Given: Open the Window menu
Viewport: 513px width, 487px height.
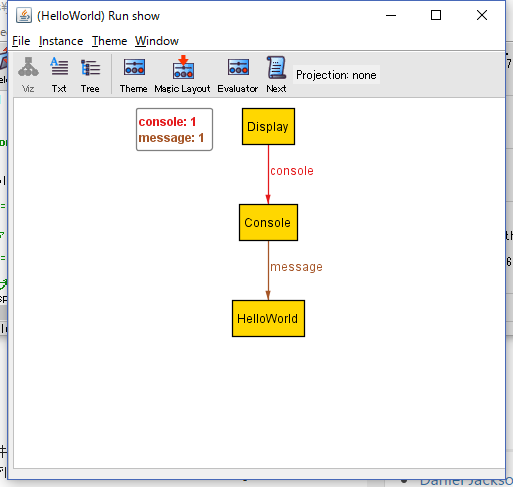Looking at the screenshot, I should 157,41.
